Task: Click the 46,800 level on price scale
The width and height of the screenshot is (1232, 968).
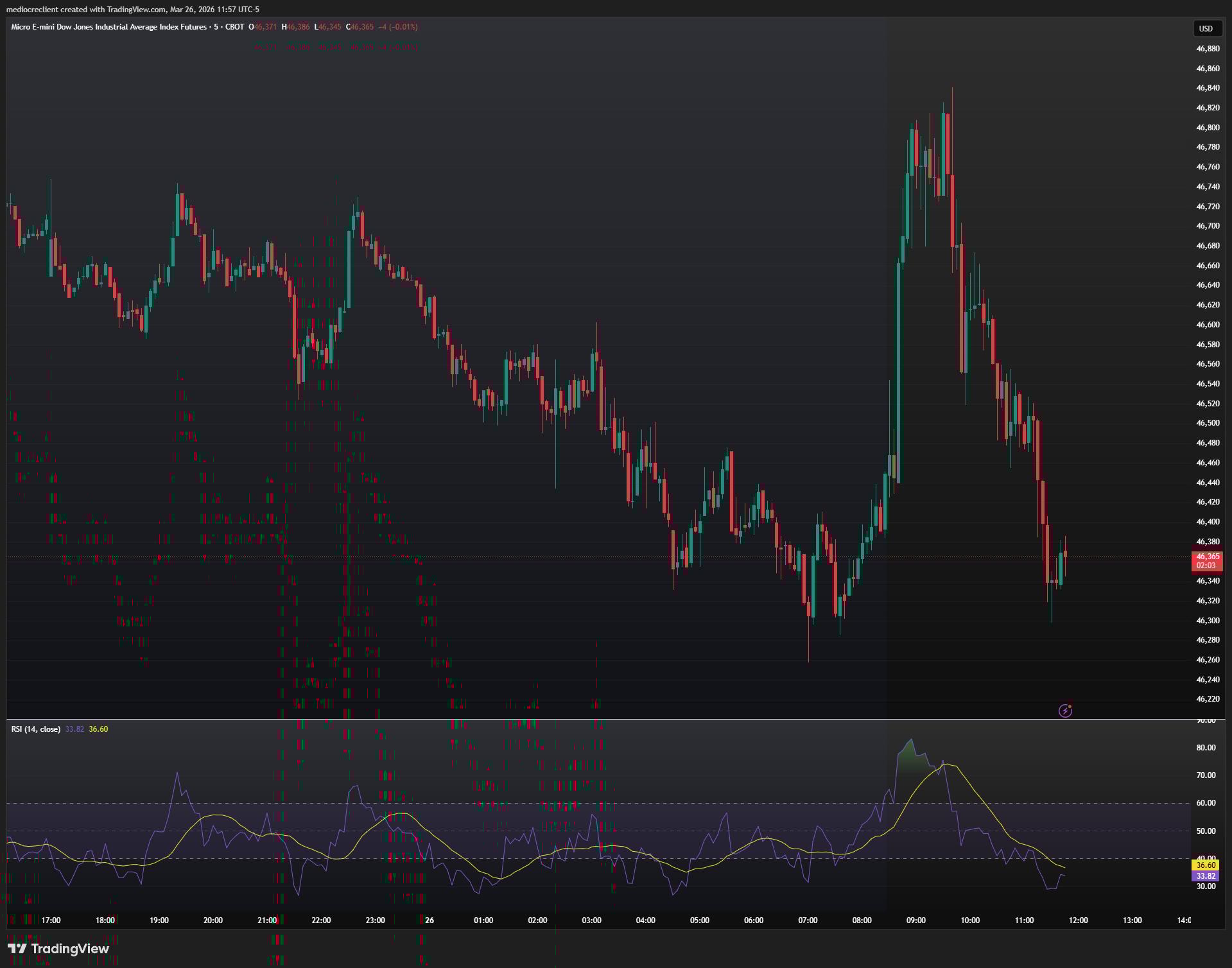Action: tap(1208, 128)
